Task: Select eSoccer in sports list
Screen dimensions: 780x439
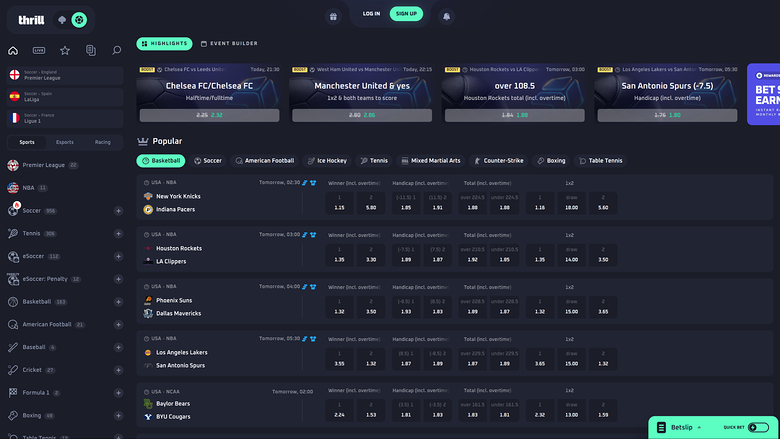Action: coord(33,257)
